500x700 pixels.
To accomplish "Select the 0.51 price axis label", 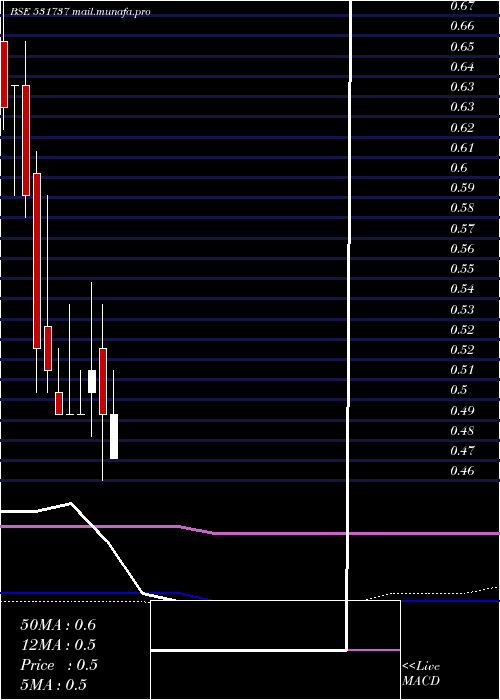I will pos(462,370).
